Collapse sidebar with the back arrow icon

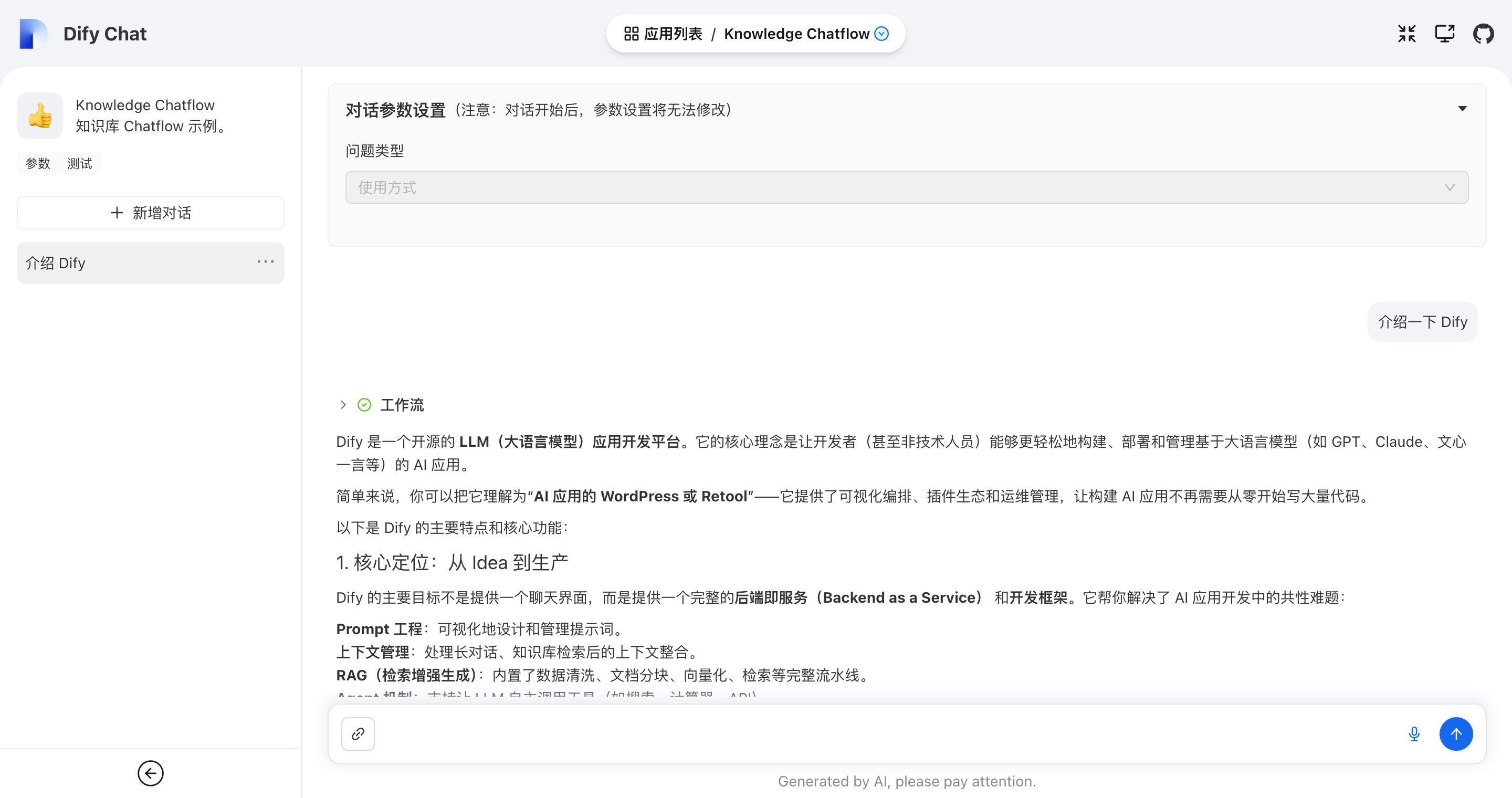tap(150, 773)
